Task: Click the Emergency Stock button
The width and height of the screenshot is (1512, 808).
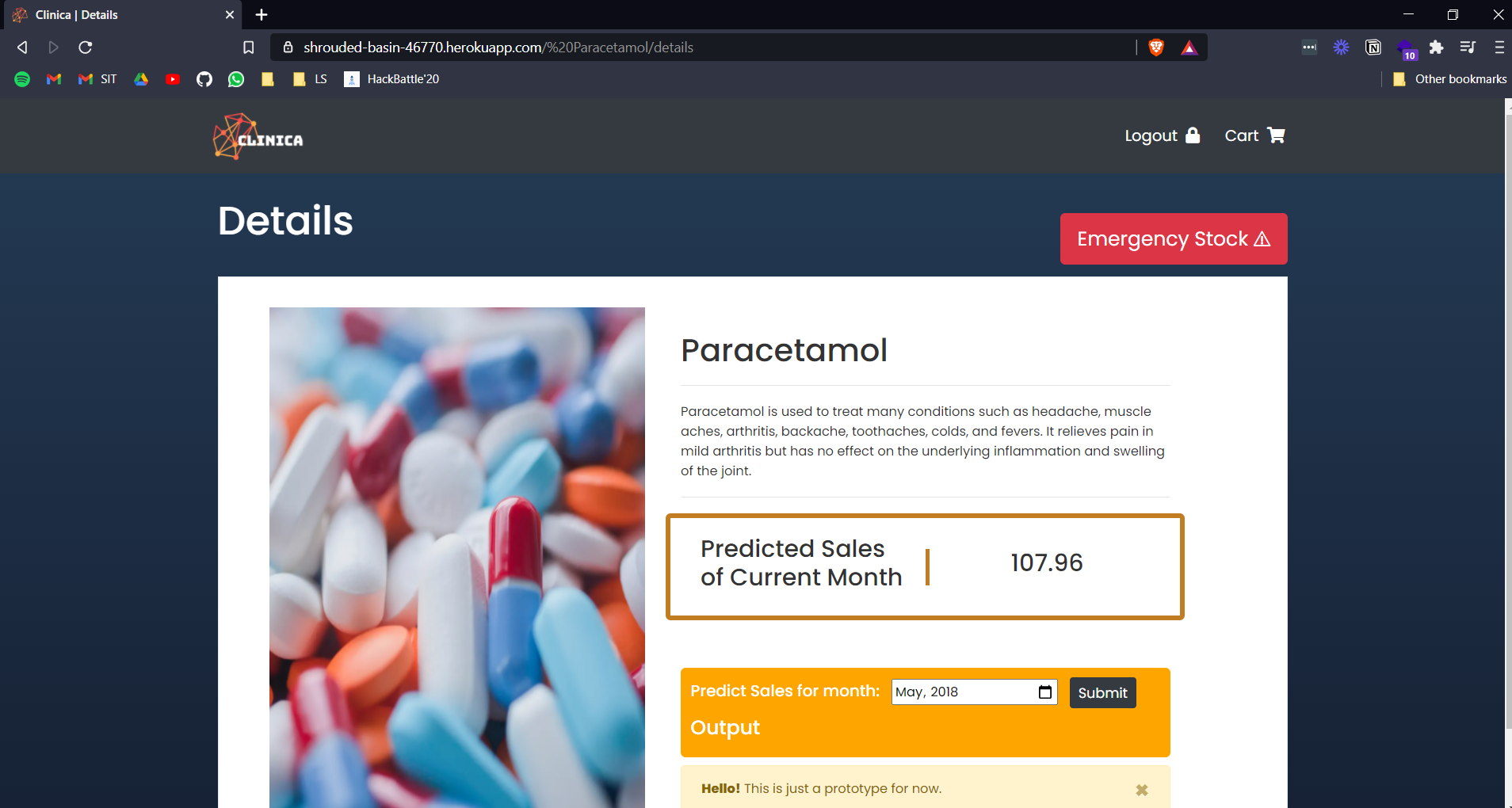Action: [x=1174, y=238]
